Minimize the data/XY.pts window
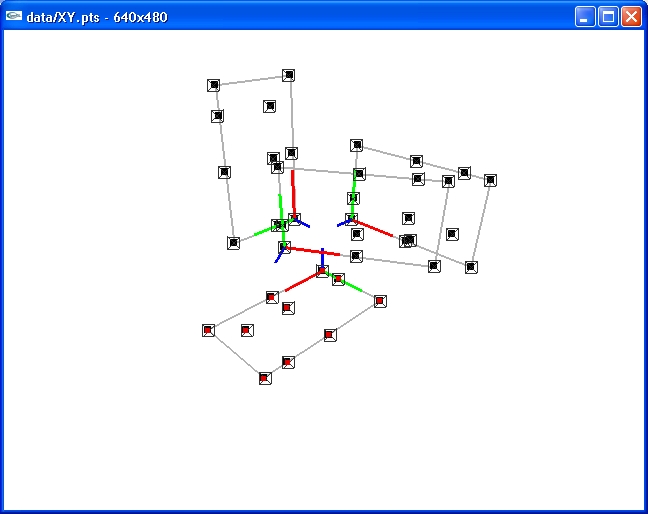The width and height of the screenshot is (648, 514). 585,17
